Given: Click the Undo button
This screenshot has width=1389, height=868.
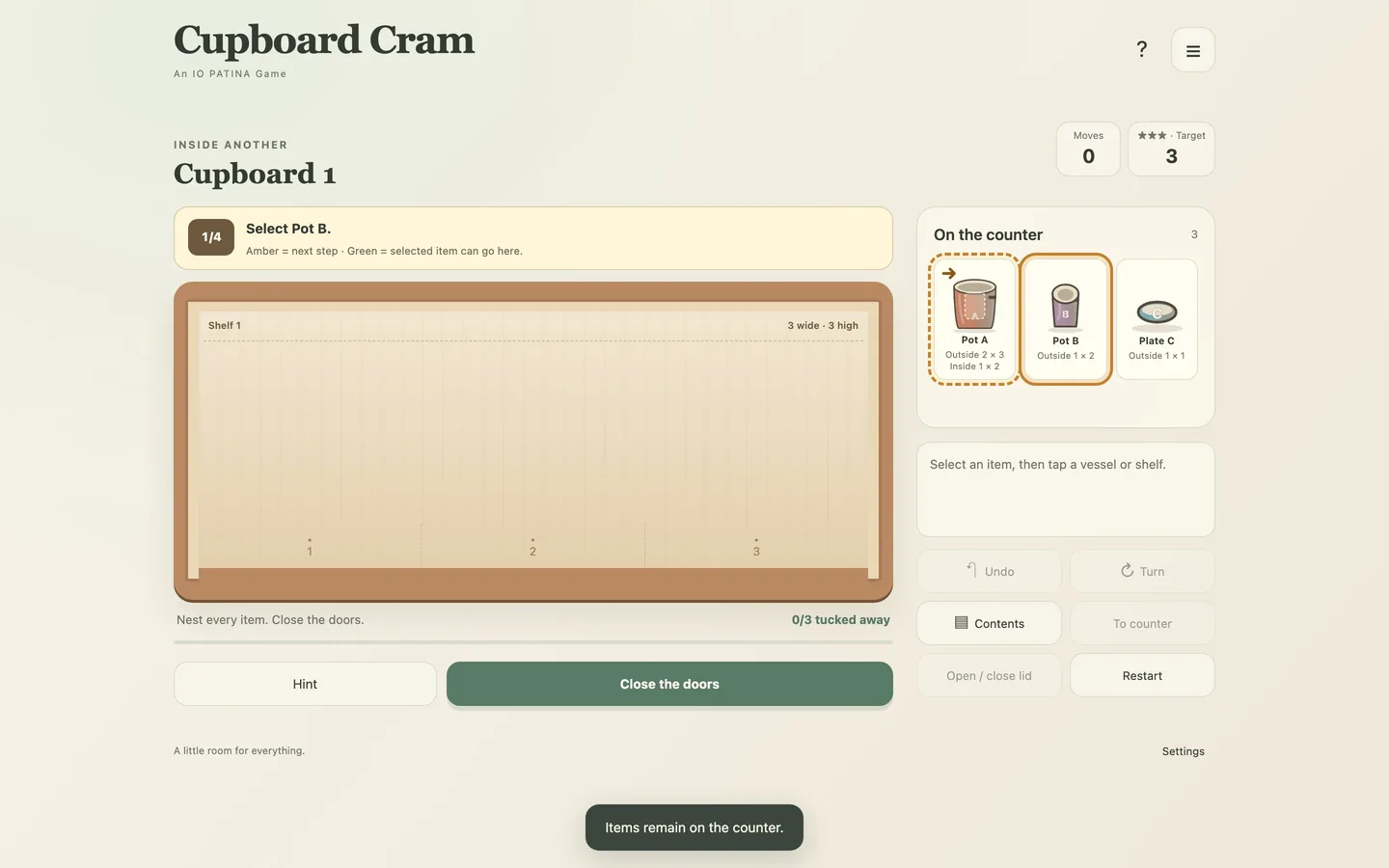Looking at the screenshot, I should (989, 571).
